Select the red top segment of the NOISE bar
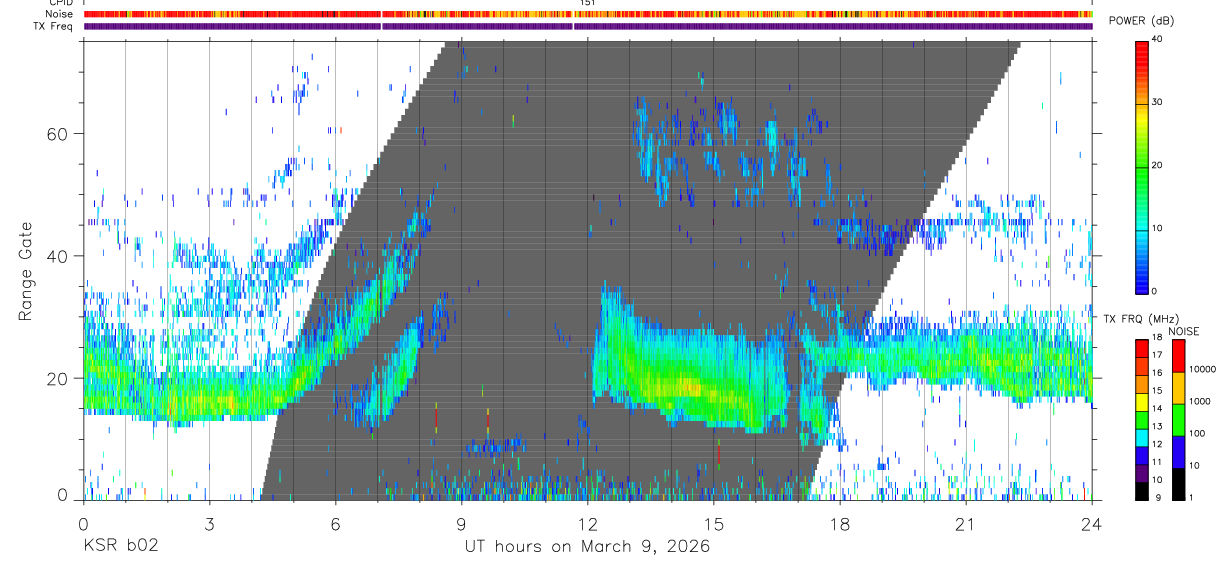 coord(1178,356)
